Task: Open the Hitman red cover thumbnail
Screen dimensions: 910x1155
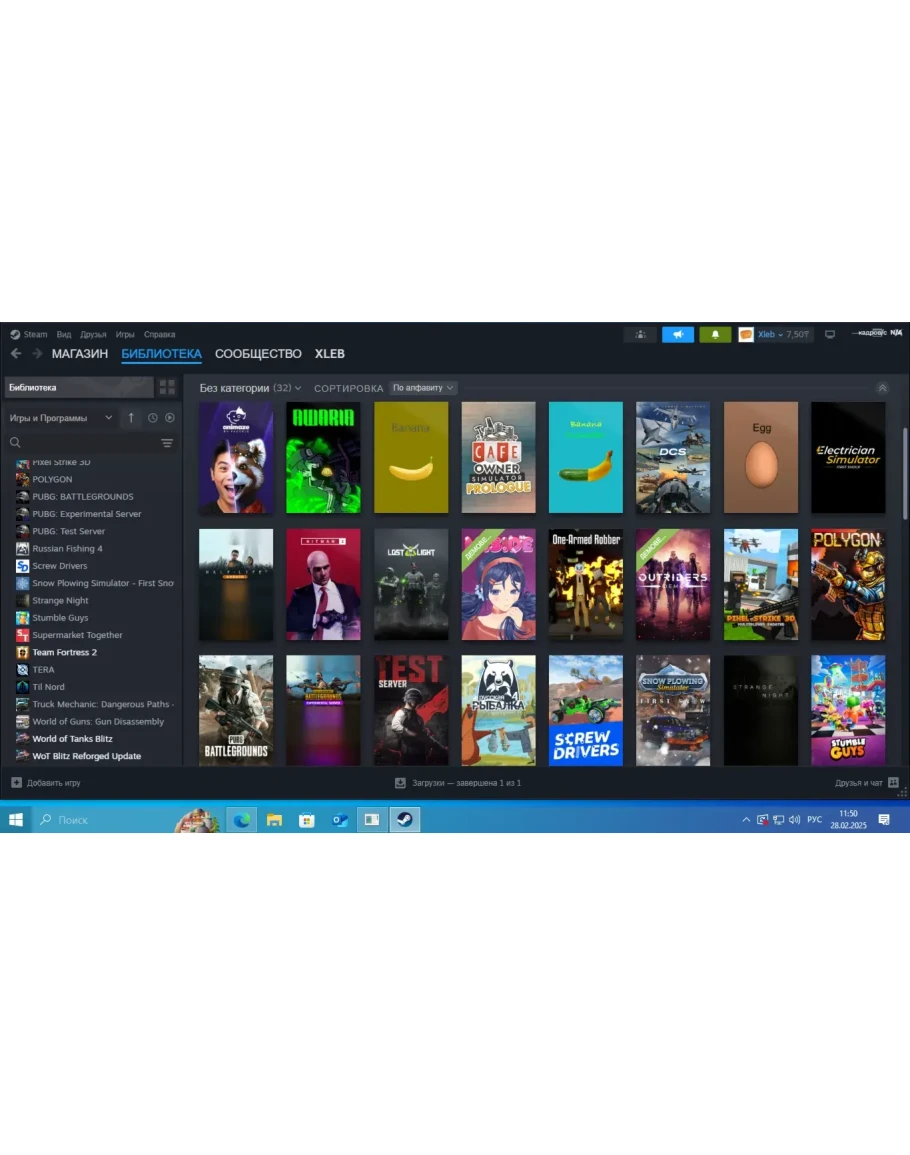Action: coord(323,584)
